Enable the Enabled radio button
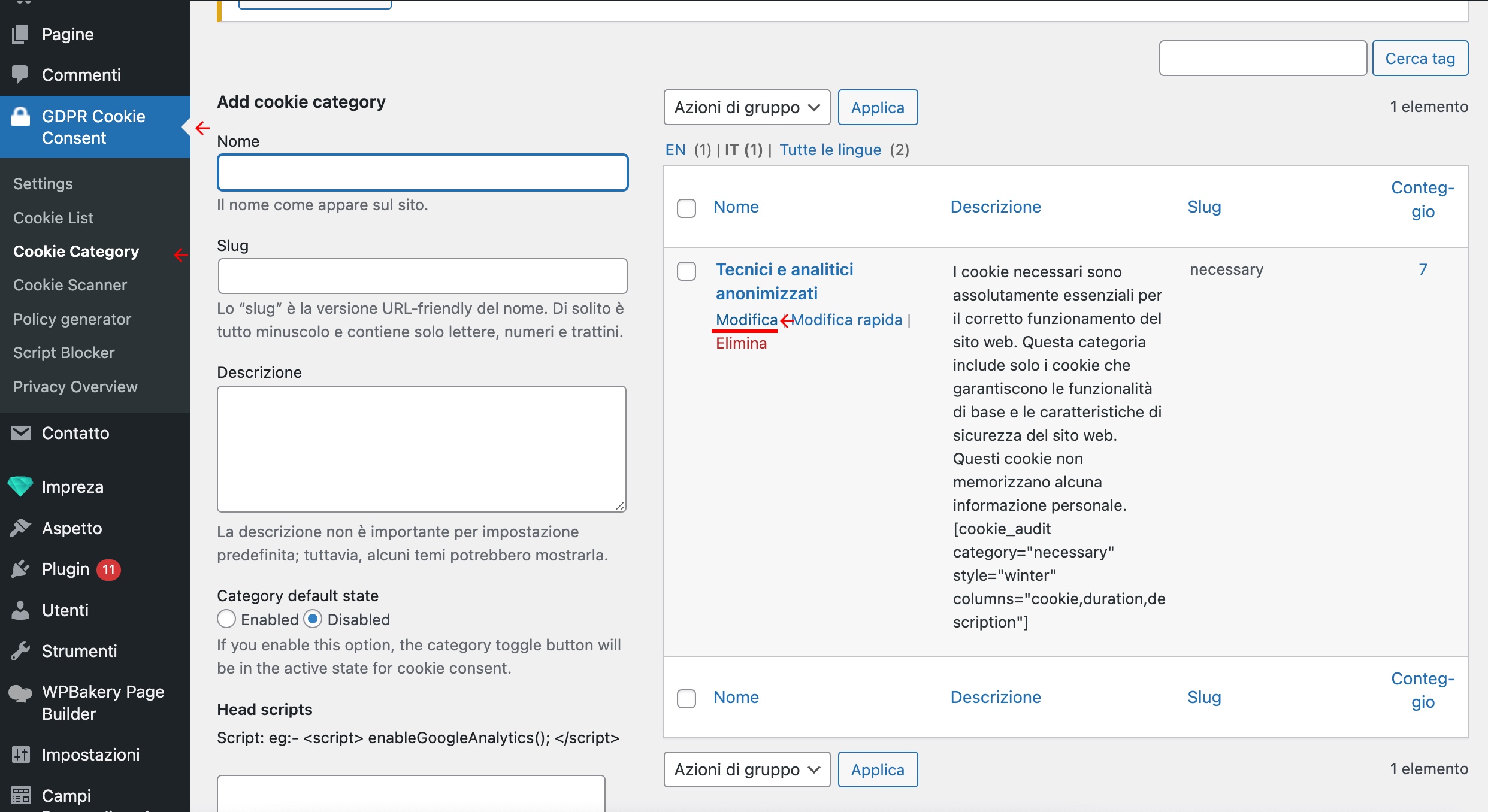This screenshot has height=812, width=1488. point(226,619)
